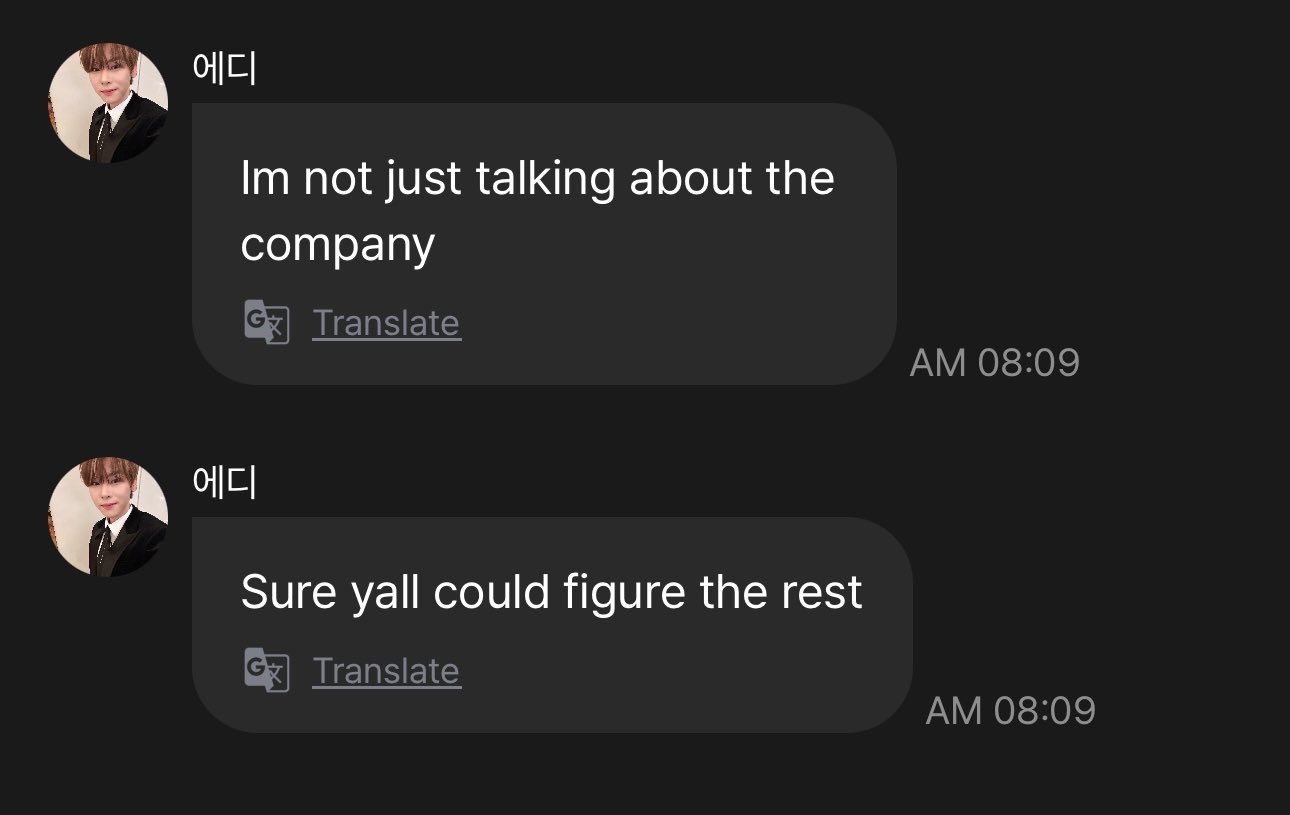Open the avatar beside the company message
Viewport: 1290px width, 815px height.
tap(108, 103)
